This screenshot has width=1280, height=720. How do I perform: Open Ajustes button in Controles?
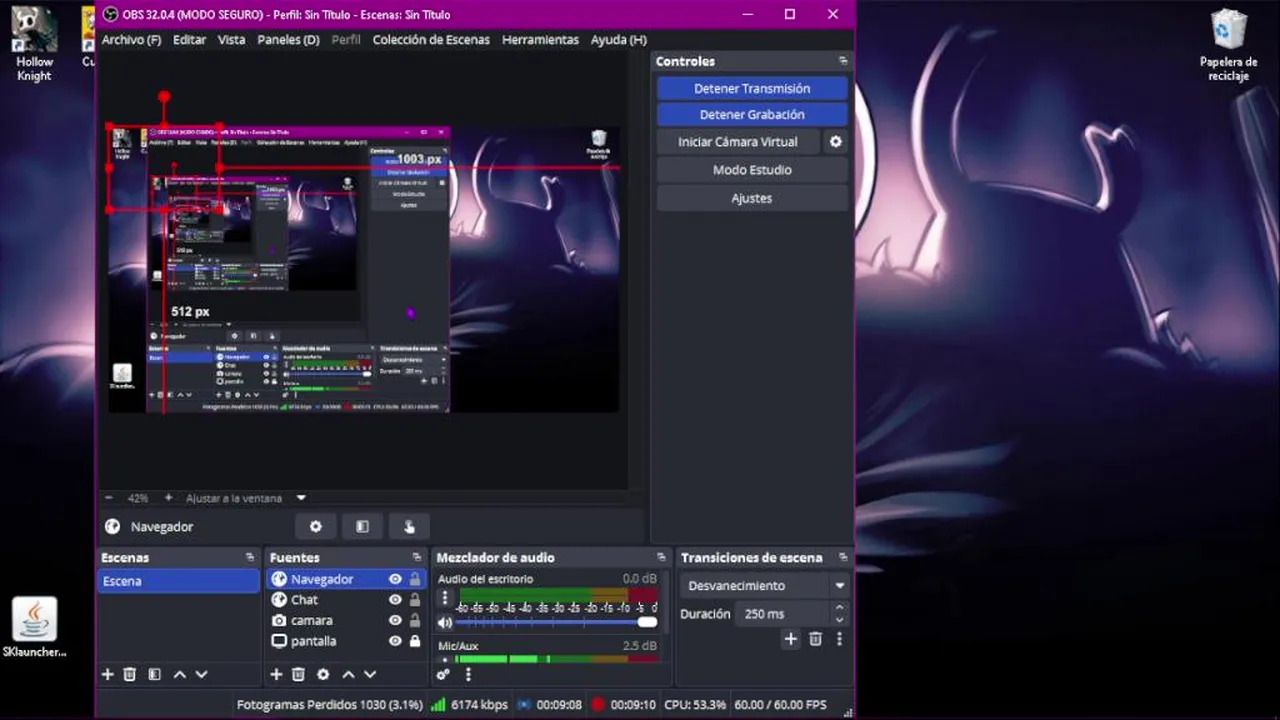pos(752,198)
